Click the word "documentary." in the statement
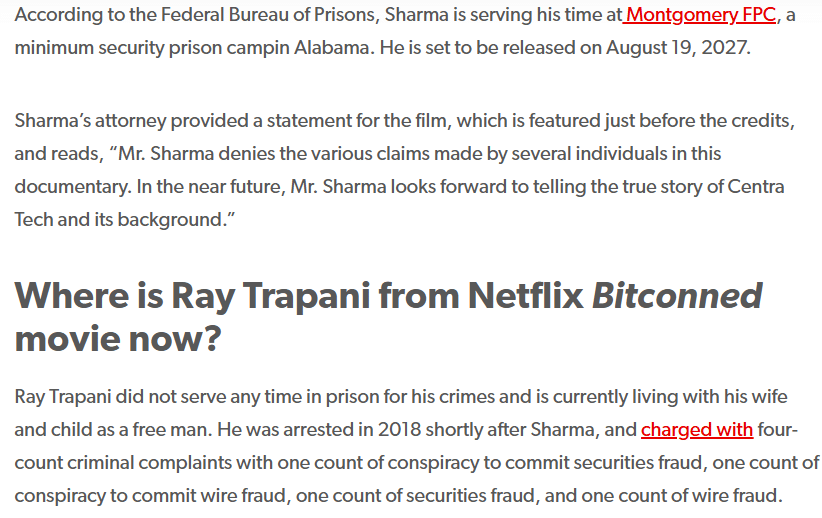822x518 pixels. point(71,187)
